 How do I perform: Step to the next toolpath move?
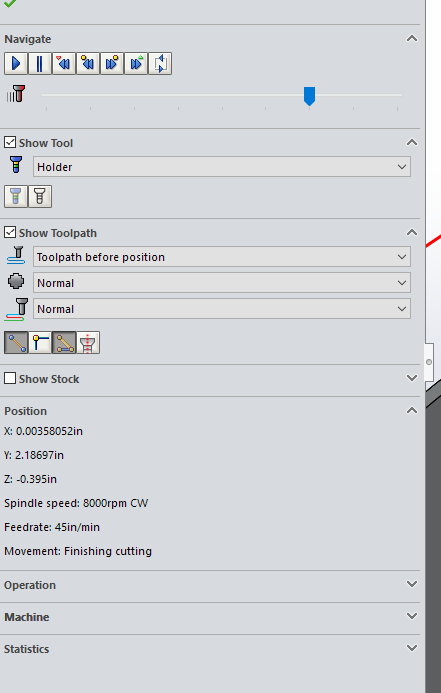112,64
